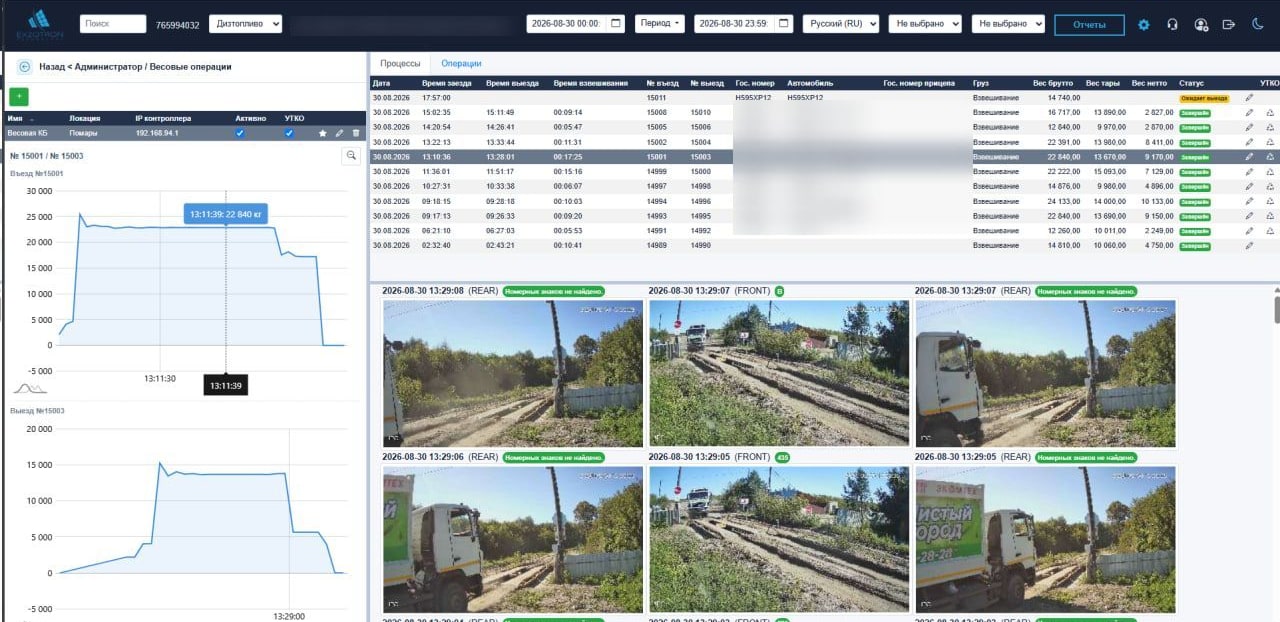Open the FRONT camera thumbnail at 13:29:07
The image size is (1280, 622).
click(x=779, y=373)
